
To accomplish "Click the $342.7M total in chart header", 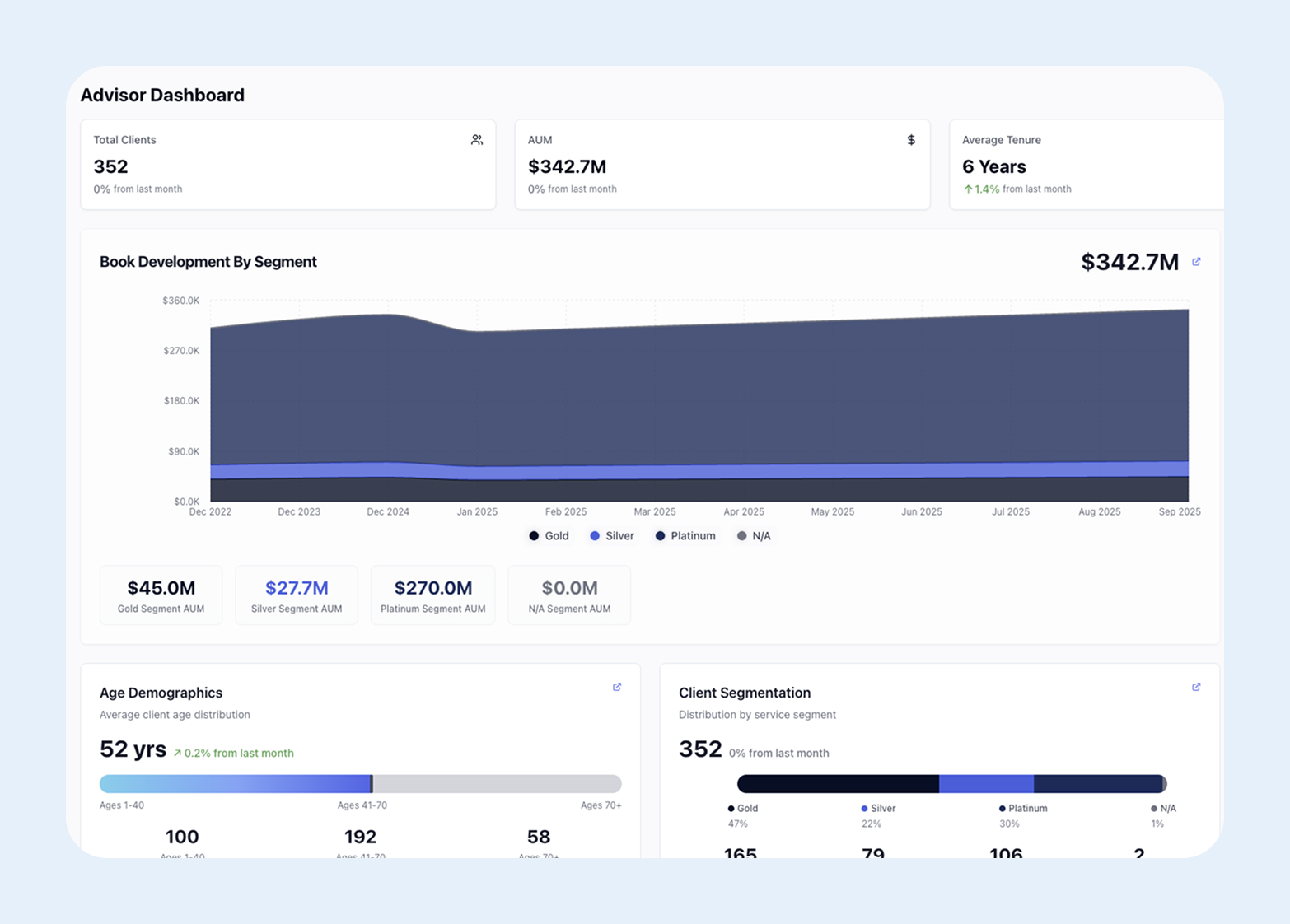I will click(x=1129, y=262).
